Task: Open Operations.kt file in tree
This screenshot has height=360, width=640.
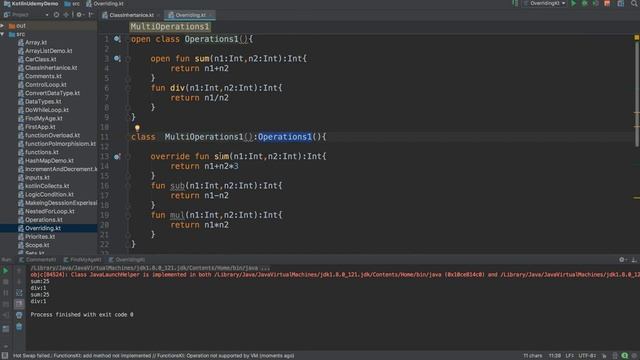Action: tap(44, 220)
